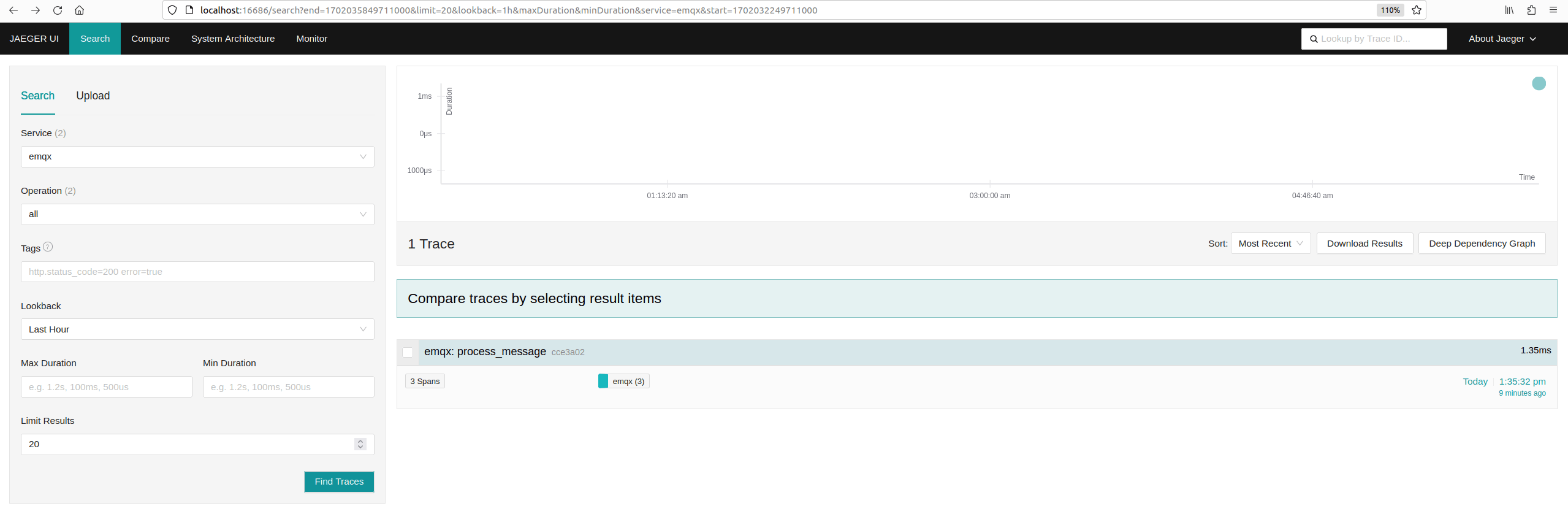Click the 3 Spans badge
The width and height of the screenshot is (1568, 511).
pyautogui.click(x=425, y=382)
